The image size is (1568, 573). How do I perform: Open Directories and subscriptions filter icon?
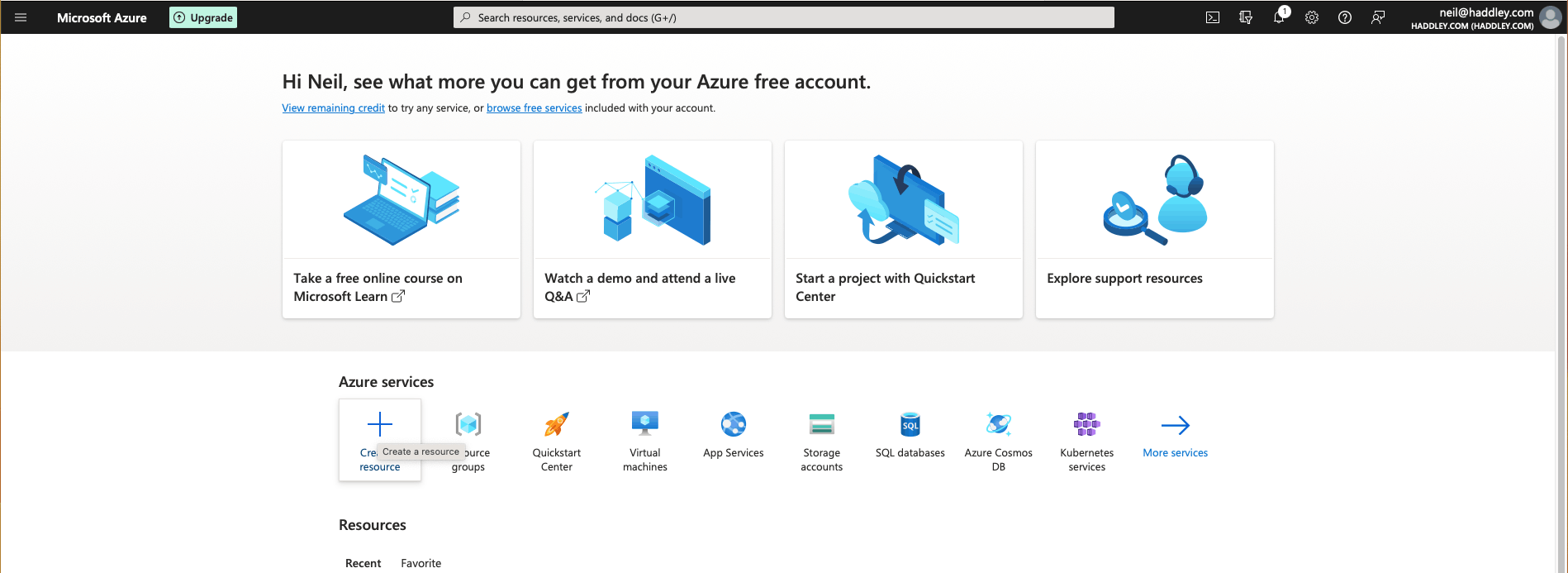coord(1246,17)
